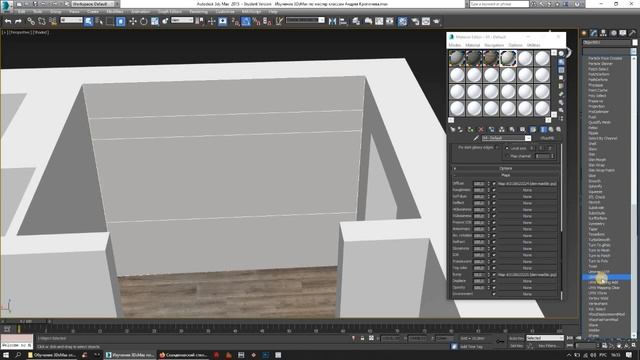Open Utilities menu in Material Editor
The image size is (640, 360).
(533, 45)
